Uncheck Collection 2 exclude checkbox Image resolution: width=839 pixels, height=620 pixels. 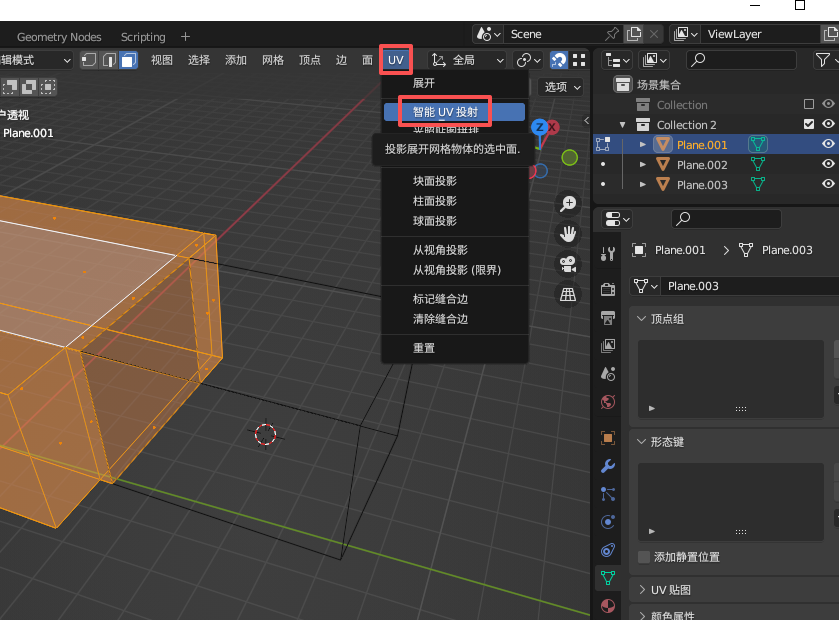809,125
